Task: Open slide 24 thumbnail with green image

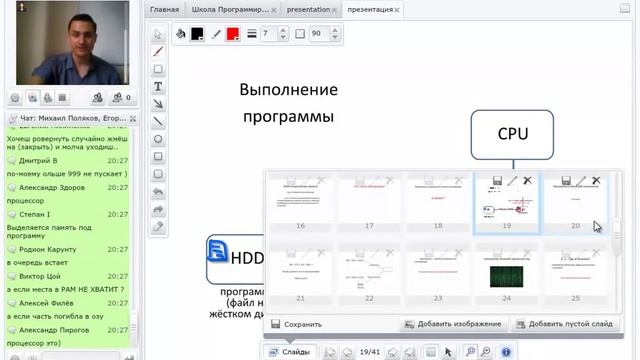Action: pos(507,276)
